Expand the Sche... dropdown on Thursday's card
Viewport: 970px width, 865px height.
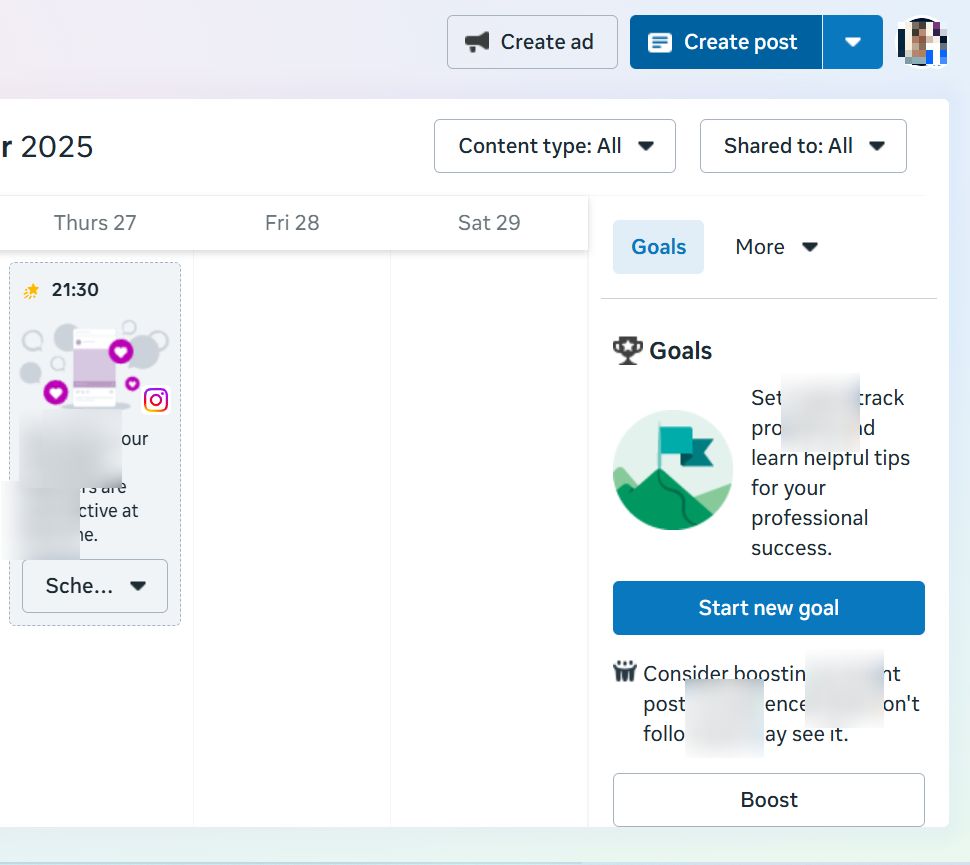(x=95, y=586)
